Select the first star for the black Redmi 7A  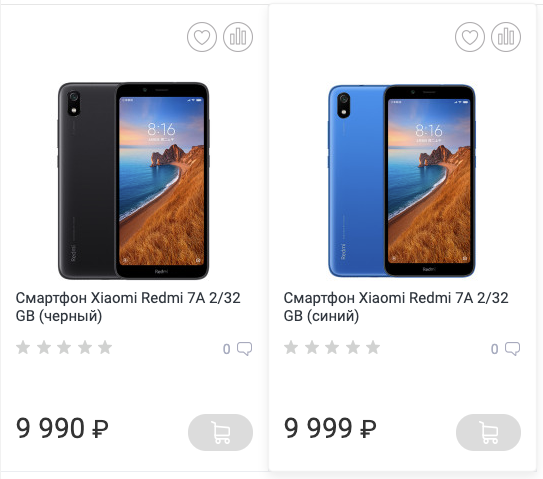[23, 347]
